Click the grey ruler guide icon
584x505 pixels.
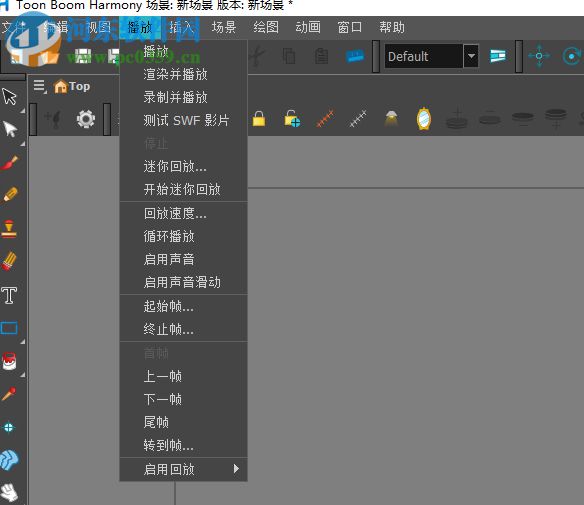coord(358,118)
